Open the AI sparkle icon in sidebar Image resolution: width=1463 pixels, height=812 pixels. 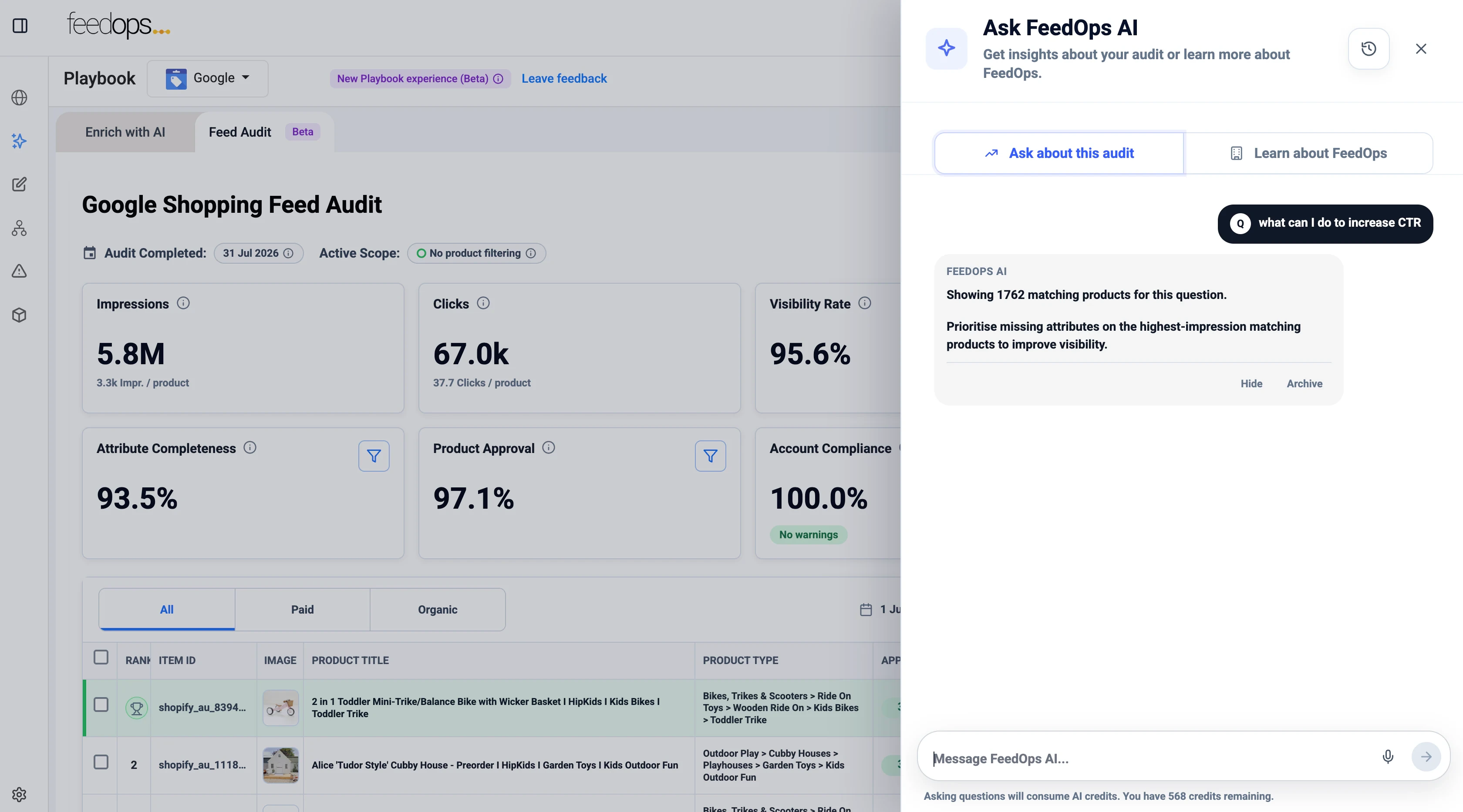pyautogui.click(x=19, y=141)
